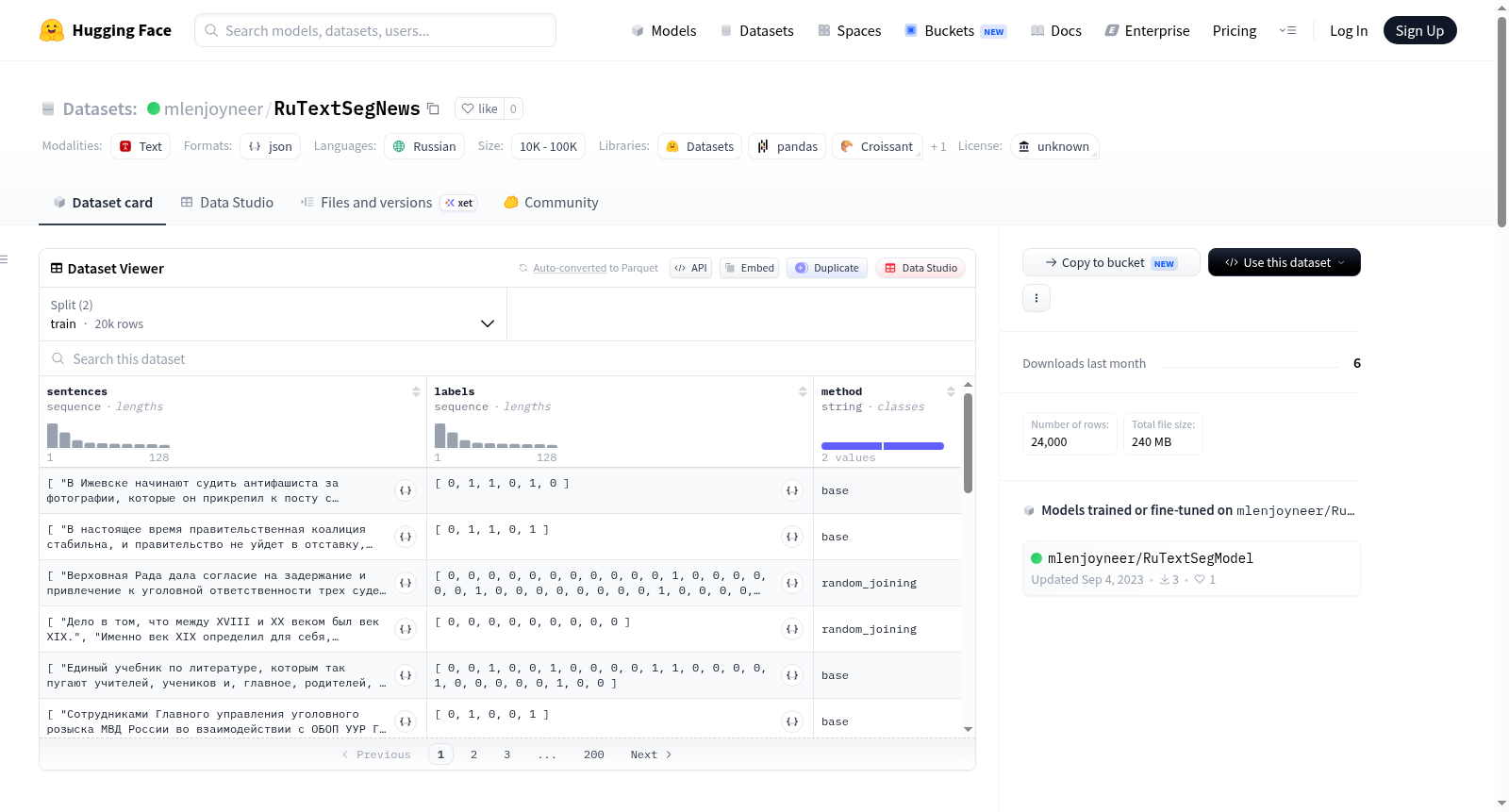The width and height of the screenshot is (1509, 812).
Task: Open Buckets in the top navigation
Action: tap(955, 30)
